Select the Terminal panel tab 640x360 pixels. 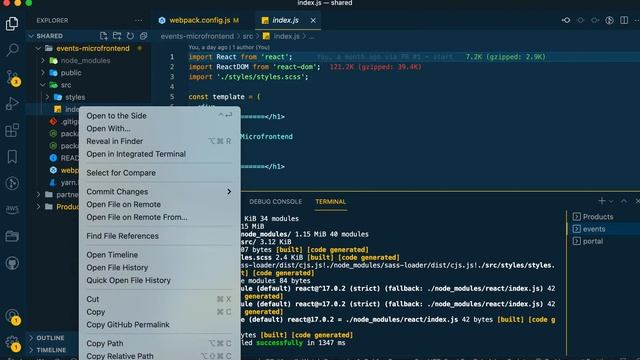tap(330, 202)
